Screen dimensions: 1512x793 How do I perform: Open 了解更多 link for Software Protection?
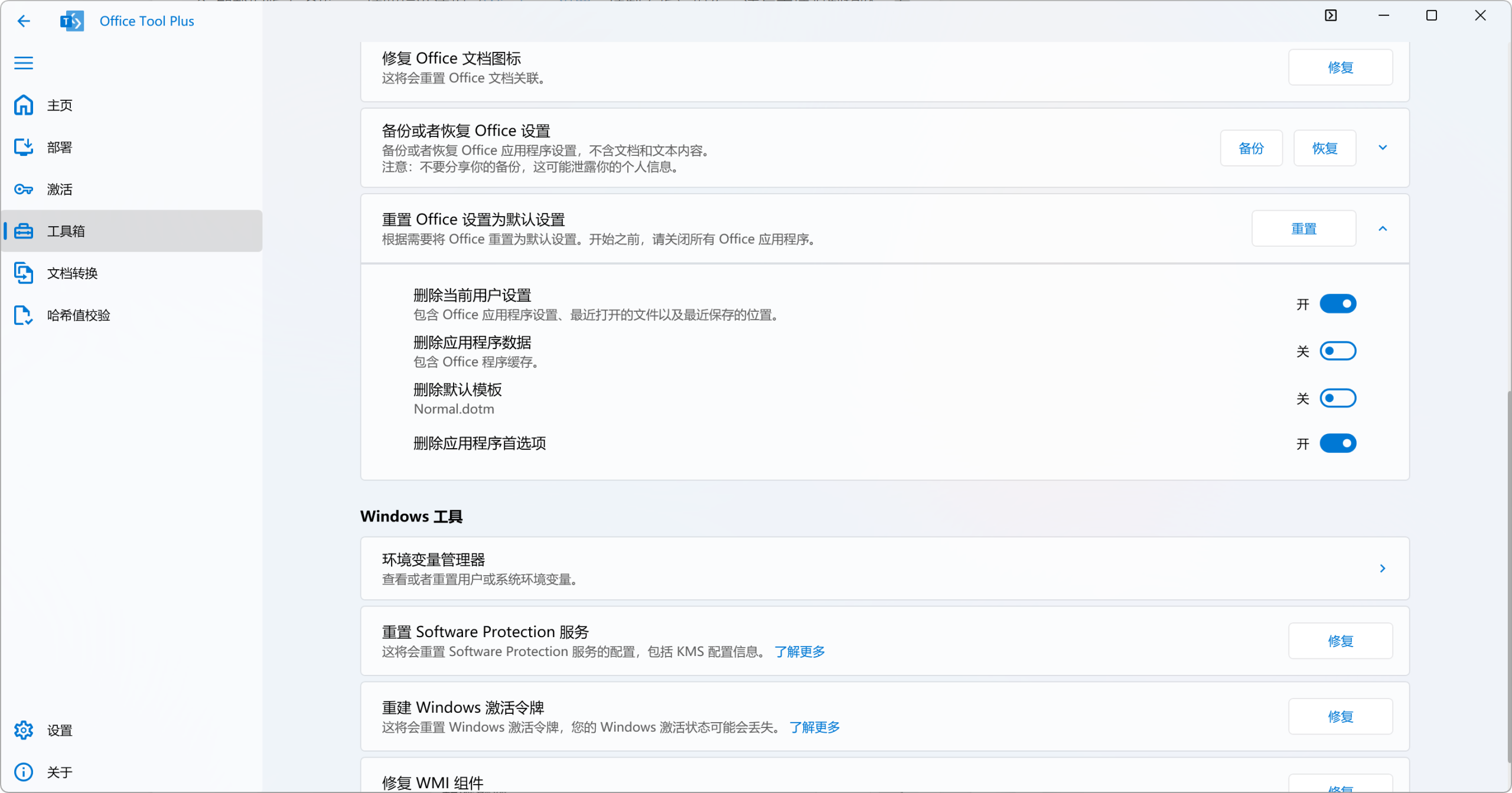point(799,651)
